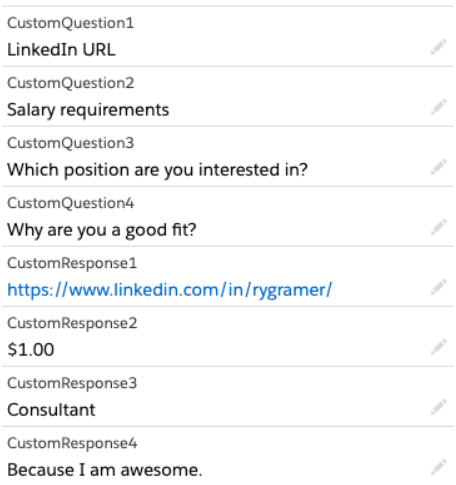The height and width of the screenshot is (485, 456).
Task: Click the $1.00 response value
Action: tap(31, 350)
